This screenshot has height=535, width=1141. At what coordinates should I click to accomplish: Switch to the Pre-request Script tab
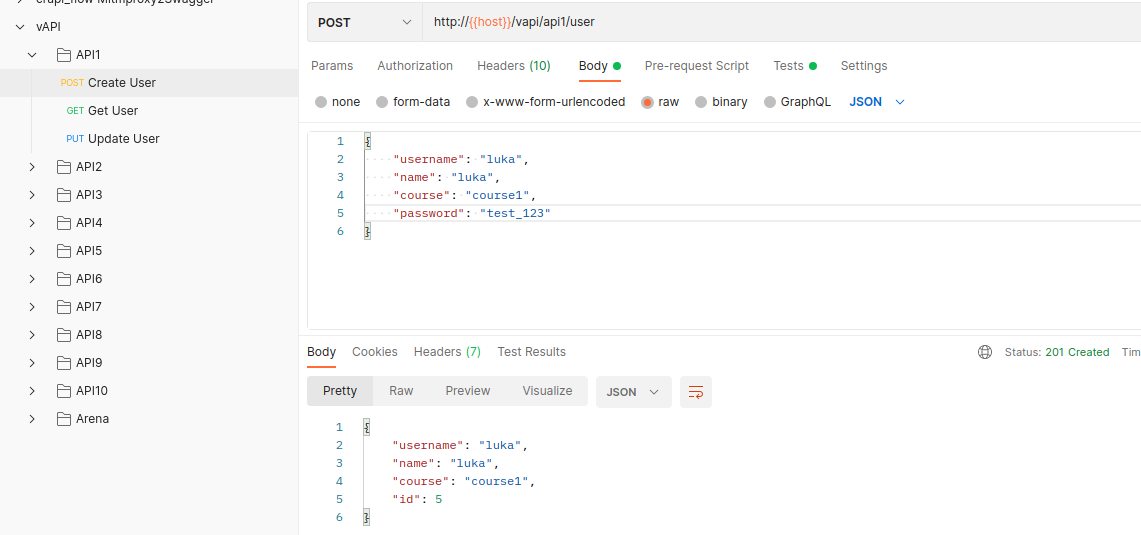coord(696,66)
